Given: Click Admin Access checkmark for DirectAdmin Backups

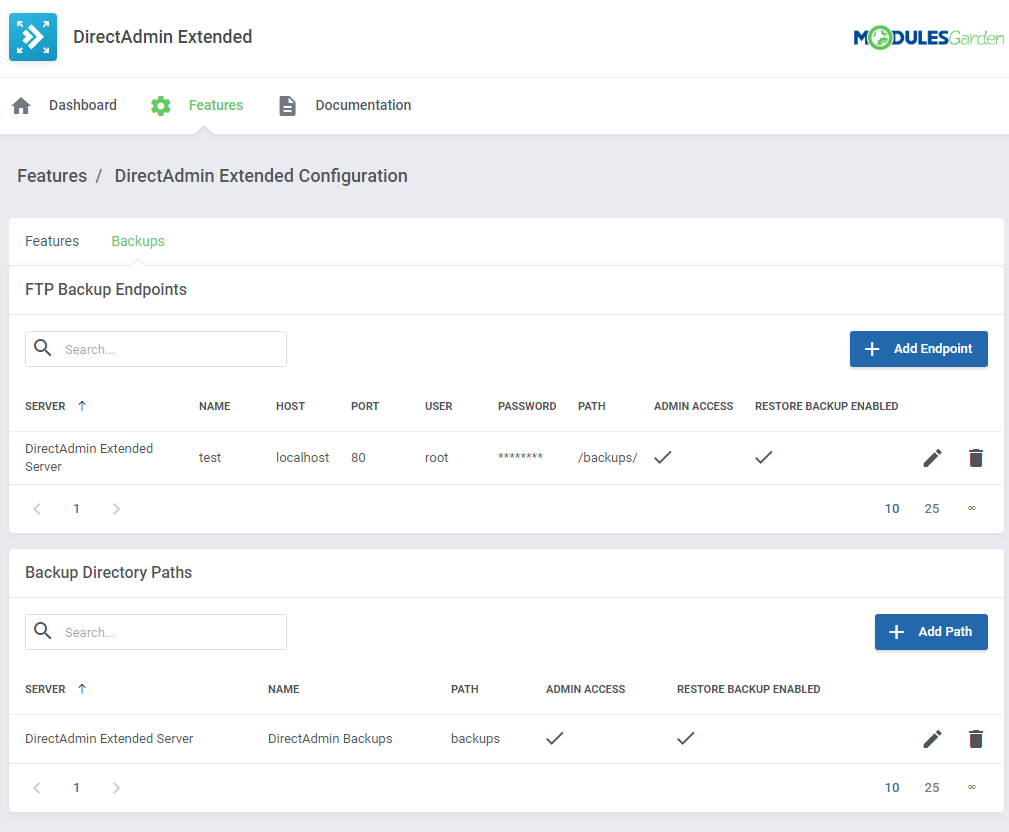Looking at the screenshot, I should coord(555,738).
